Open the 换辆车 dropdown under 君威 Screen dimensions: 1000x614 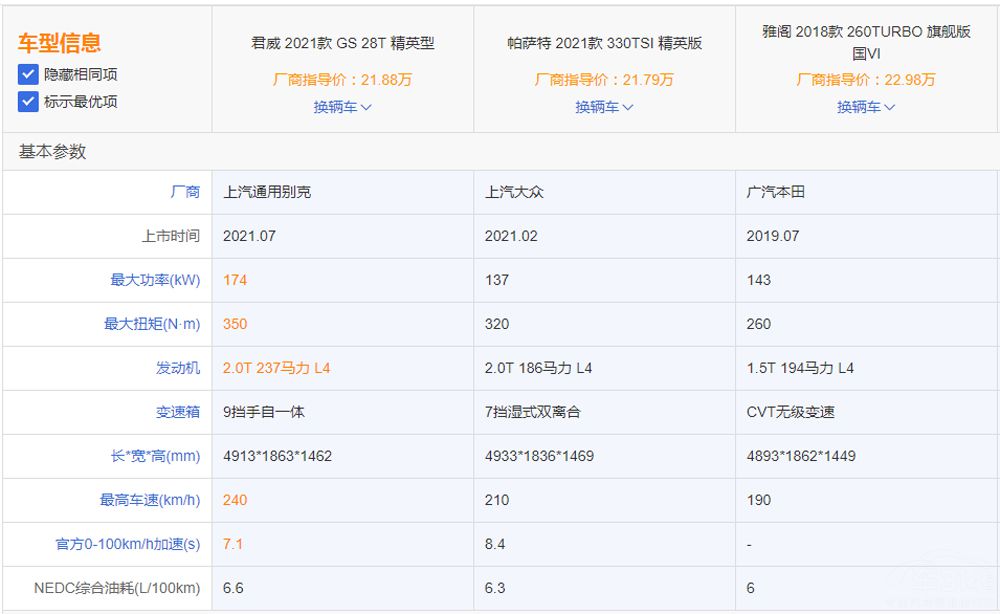pyautogui.click(x=340, y=107)
